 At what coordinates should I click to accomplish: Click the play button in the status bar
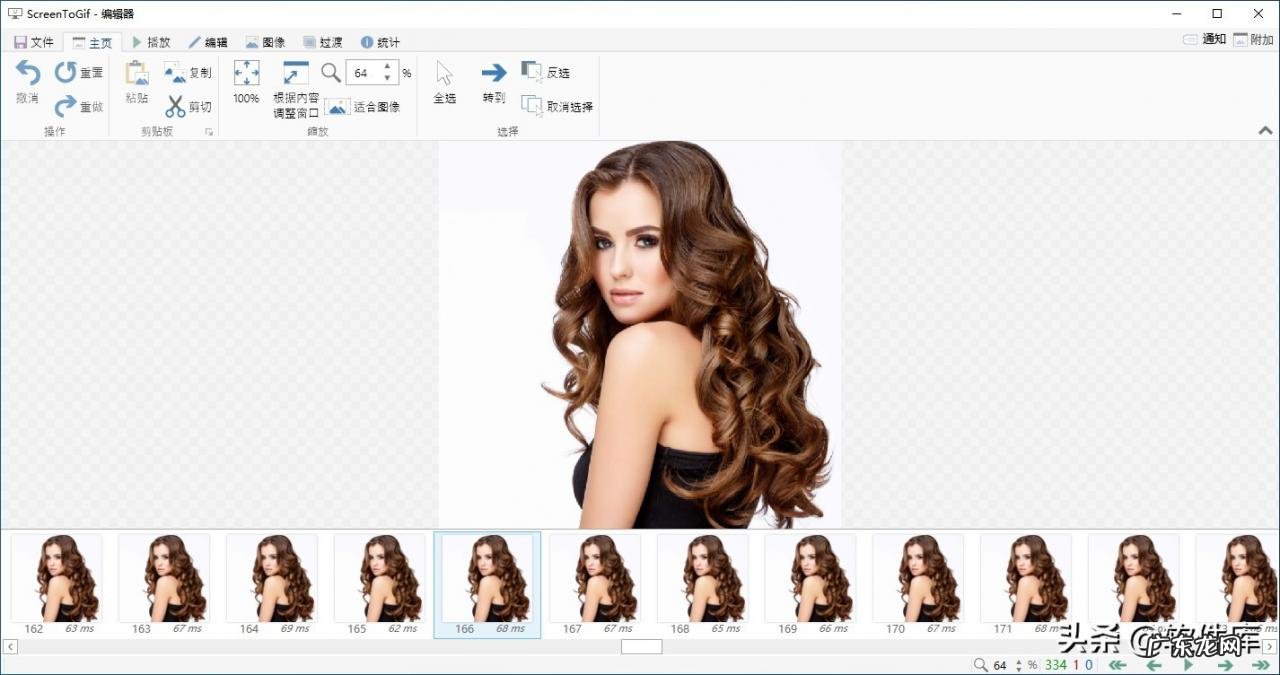(1188, 665)
